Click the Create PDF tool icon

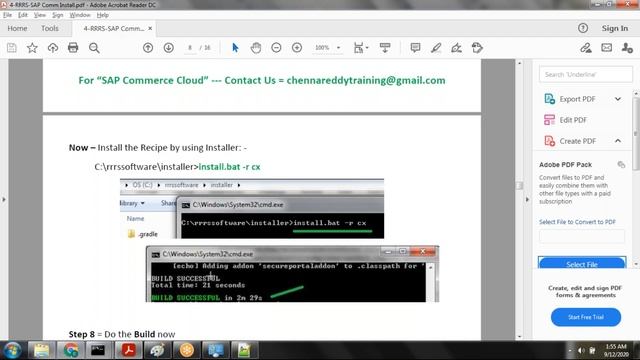tap(549, 141)
